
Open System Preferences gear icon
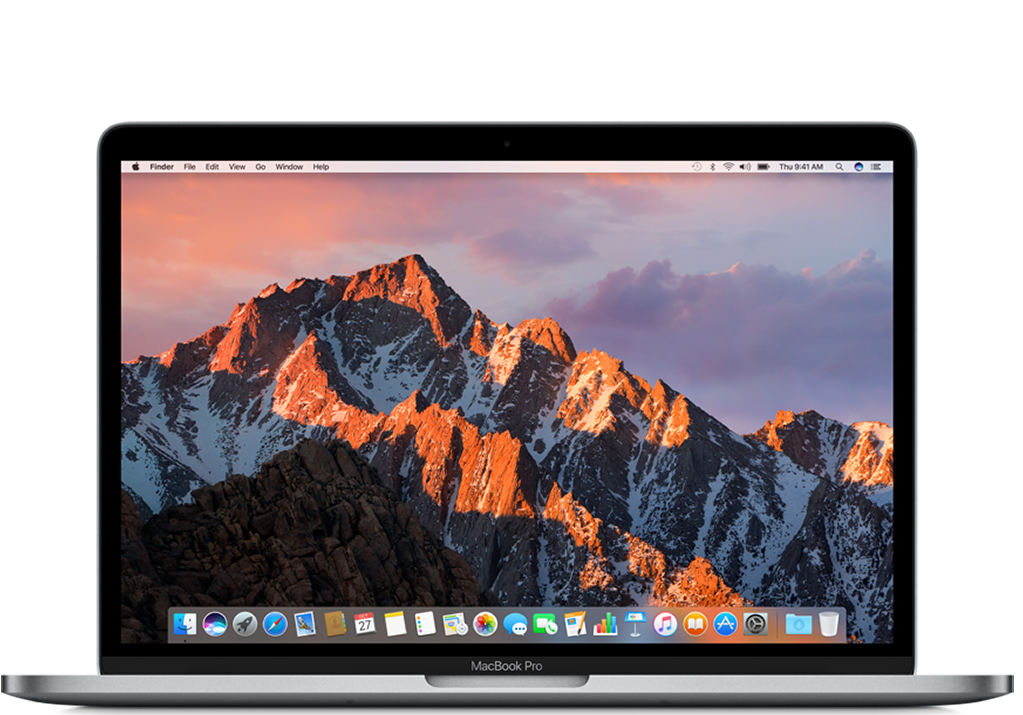coord(756,624)
